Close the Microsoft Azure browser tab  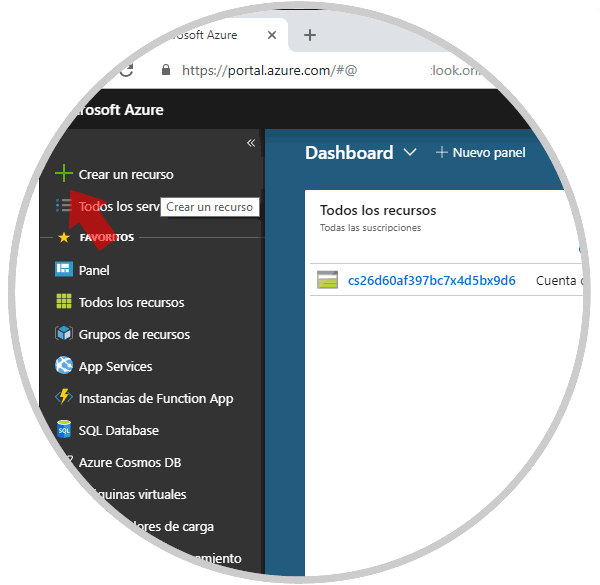point(272,35)
